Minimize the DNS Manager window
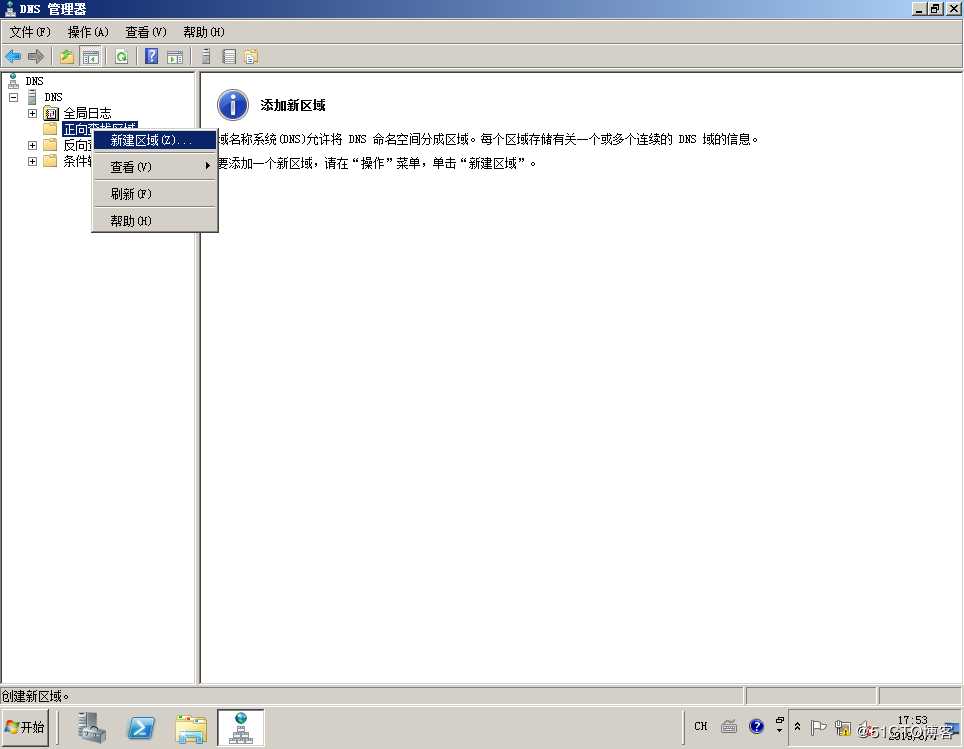 (920, 9)
